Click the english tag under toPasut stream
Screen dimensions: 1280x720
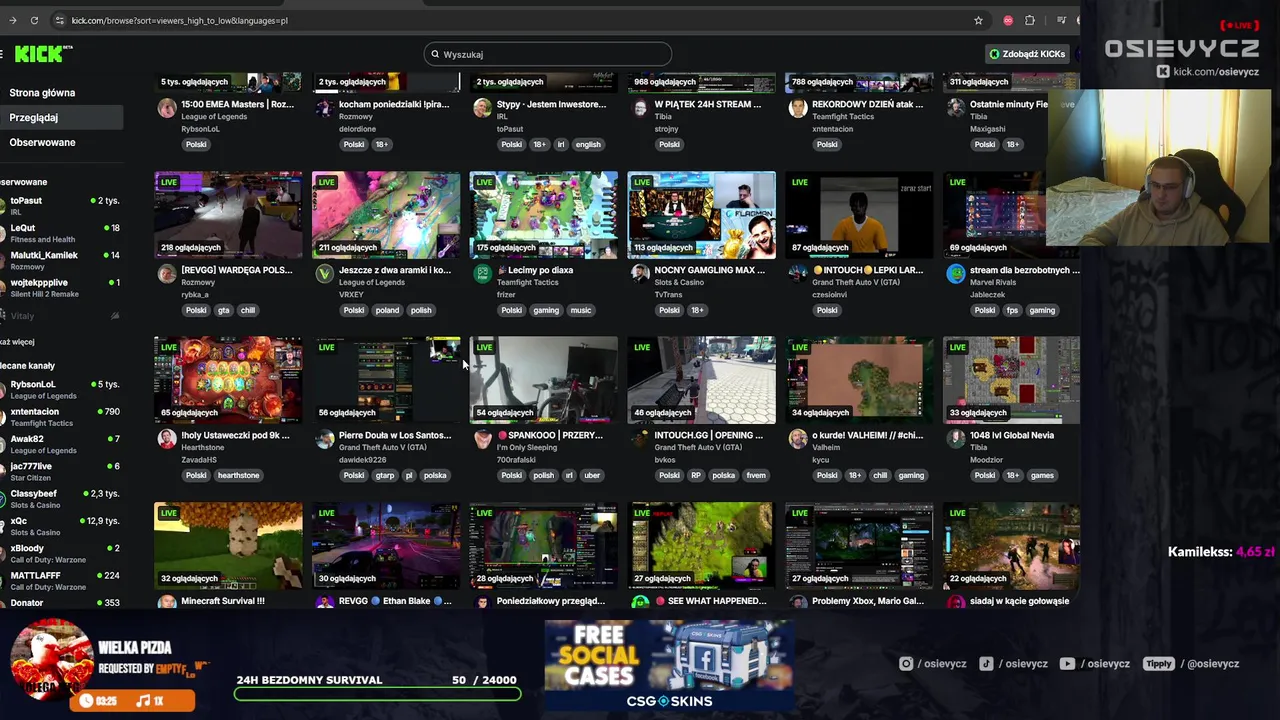tap(588, 144)
